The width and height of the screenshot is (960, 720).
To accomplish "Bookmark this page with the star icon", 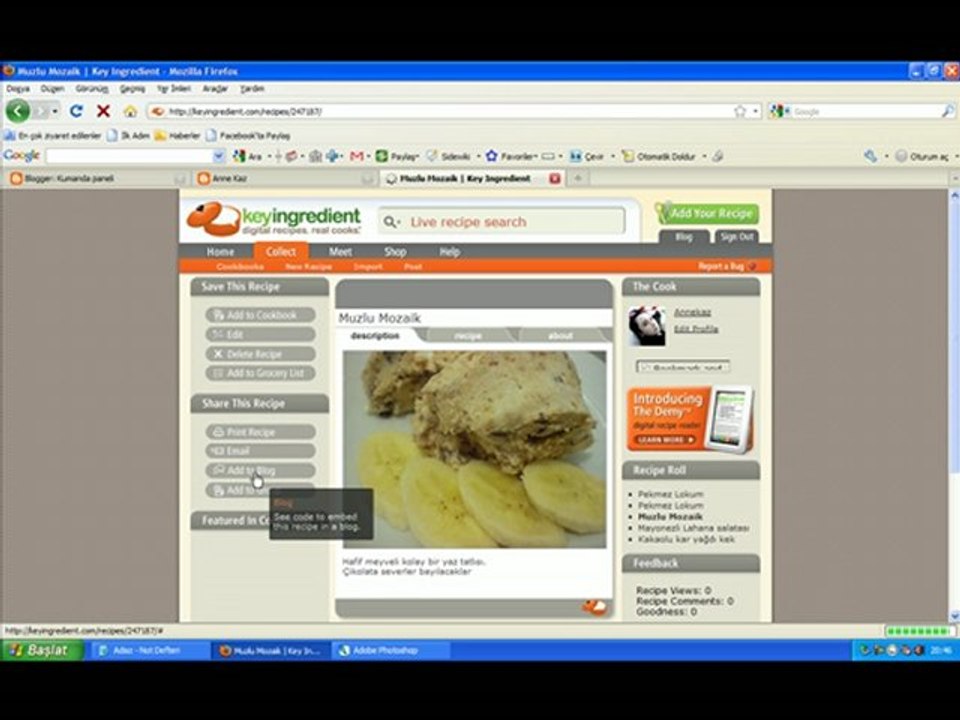I will point(740,111).
